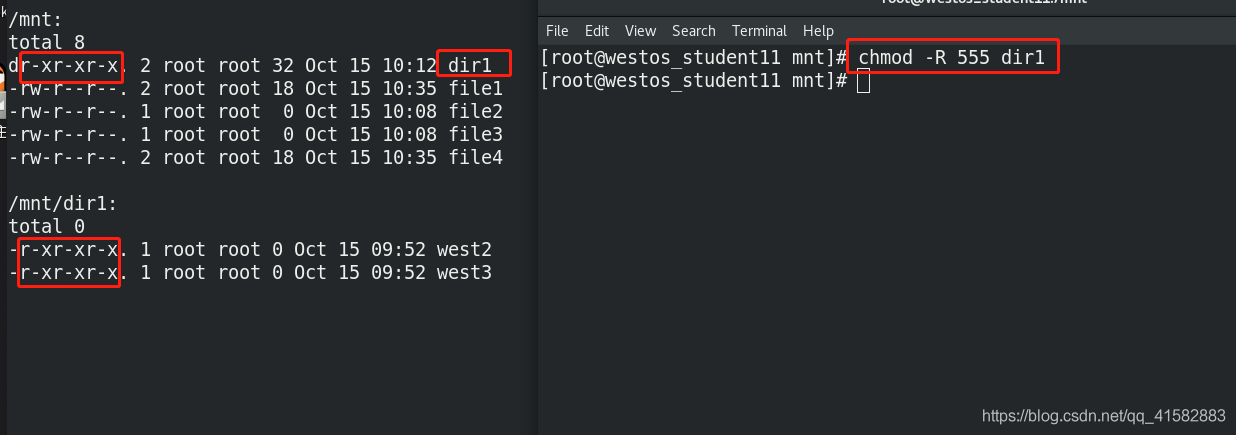1236x435 pixels.
Task: Click the blog.csdn.net watermark link
Action: point(1104,415)
